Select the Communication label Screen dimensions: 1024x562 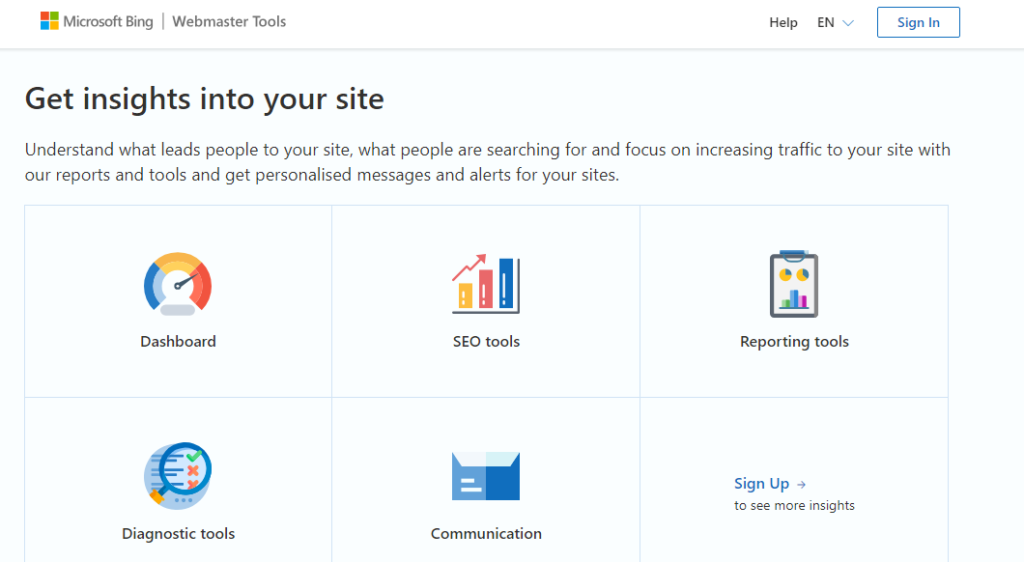click(x=486, y=533)
